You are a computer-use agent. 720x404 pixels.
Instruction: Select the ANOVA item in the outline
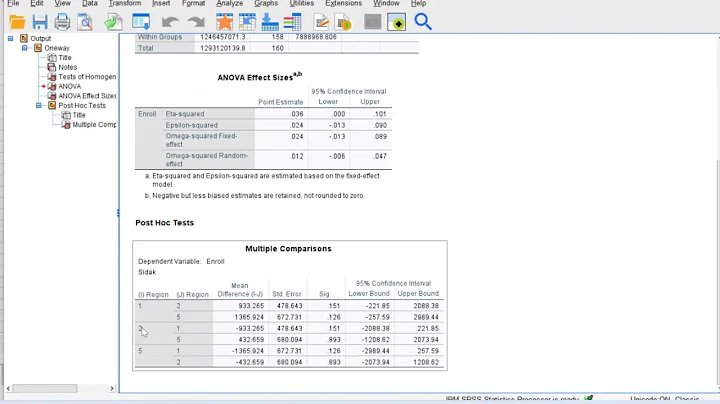[70, 86]
